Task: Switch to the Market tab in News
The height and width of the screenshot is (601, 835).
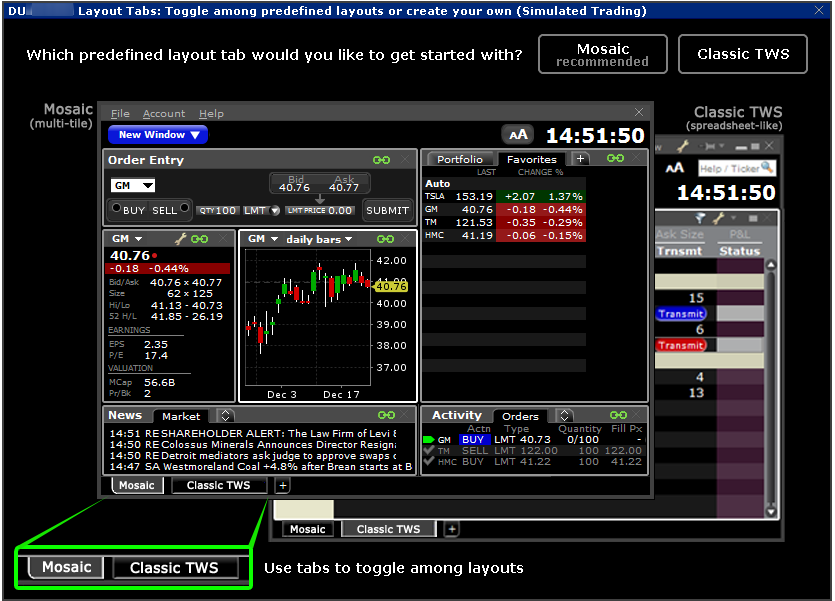Action: (181, 416)
